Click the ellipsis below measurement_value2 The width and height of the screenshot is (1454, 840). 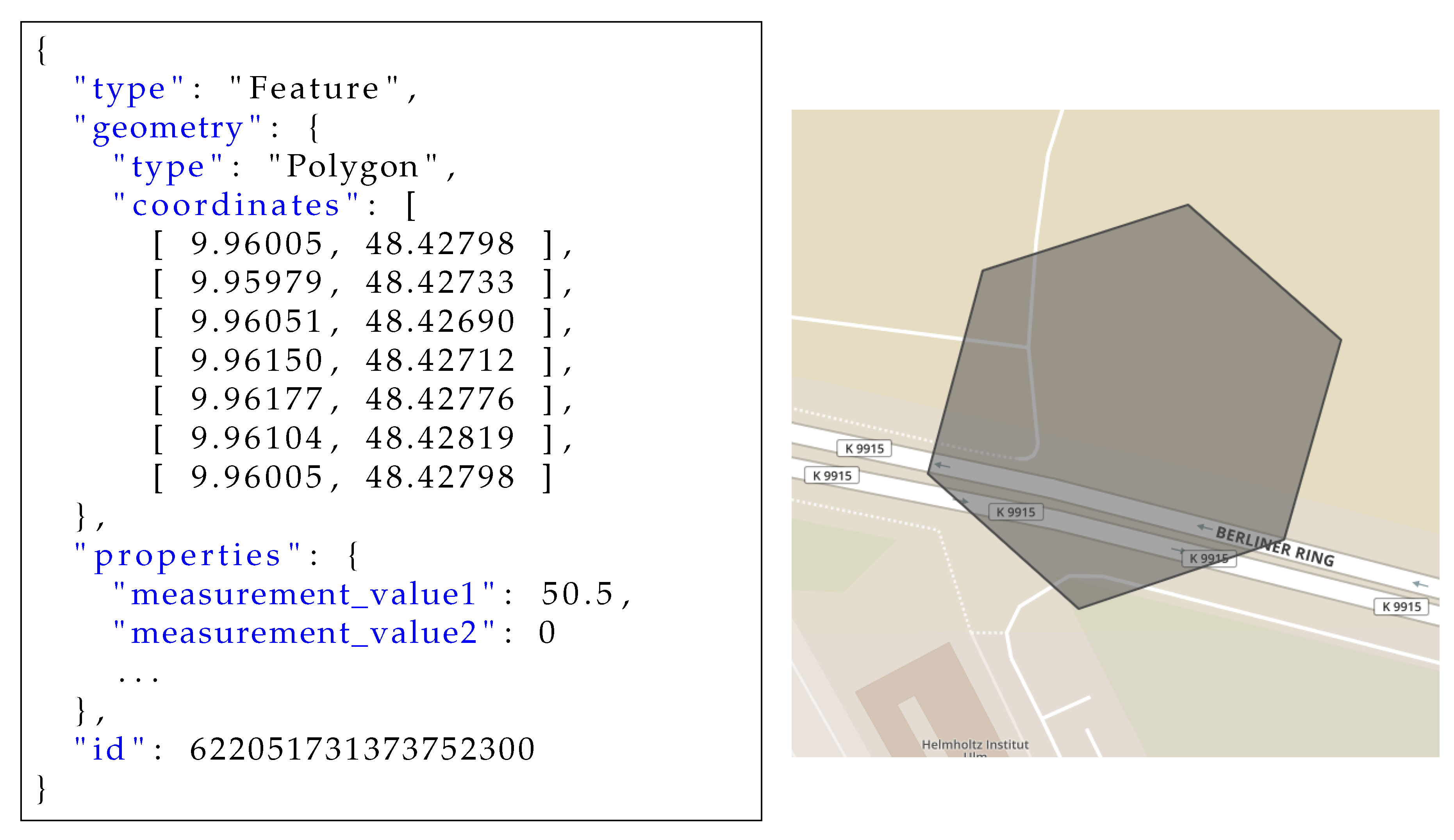(139, 679)
